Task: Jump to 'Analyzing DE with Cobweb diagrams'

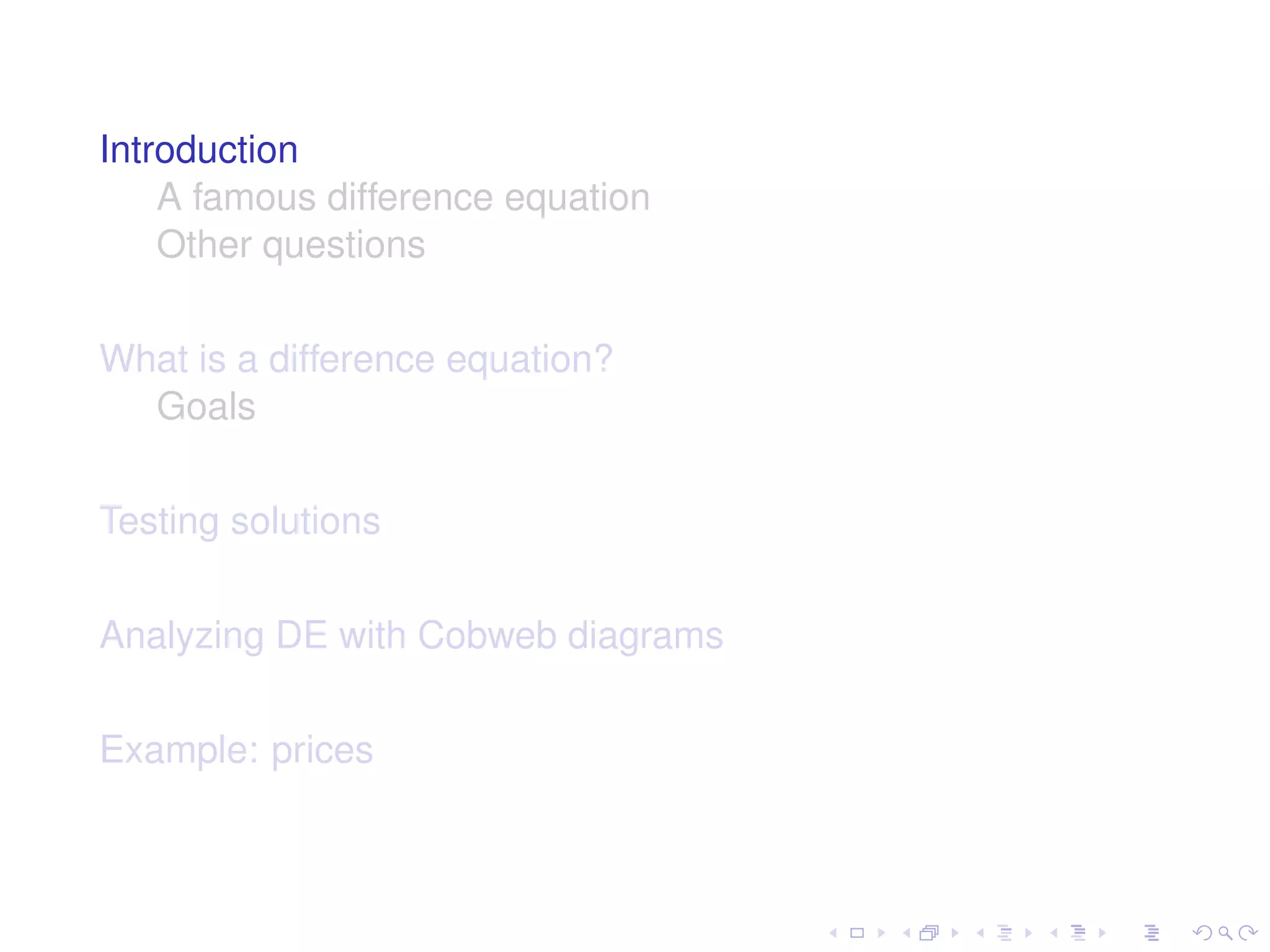Action: (411, 635)
